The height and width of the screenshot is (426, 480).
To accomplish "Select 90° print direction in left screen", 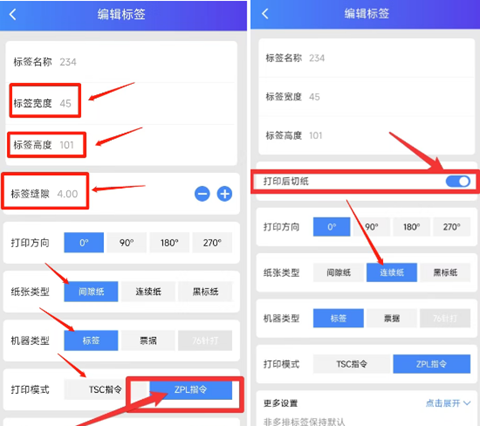I will coord(127,242).
